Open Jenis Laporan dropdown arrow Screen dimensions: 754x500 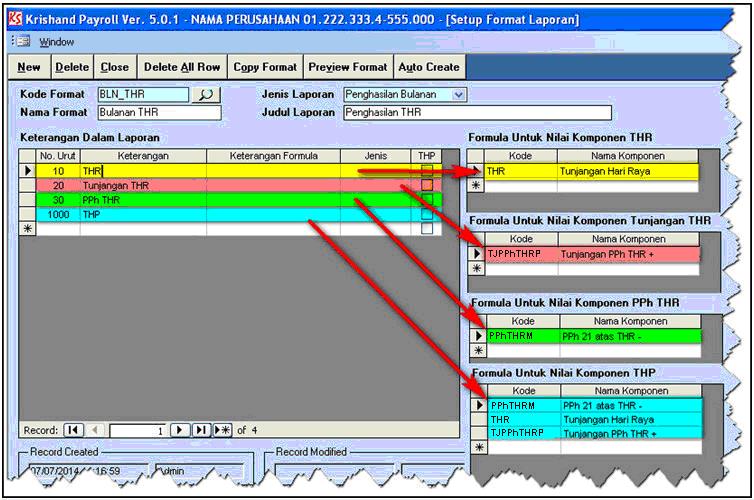click(459, 95)
